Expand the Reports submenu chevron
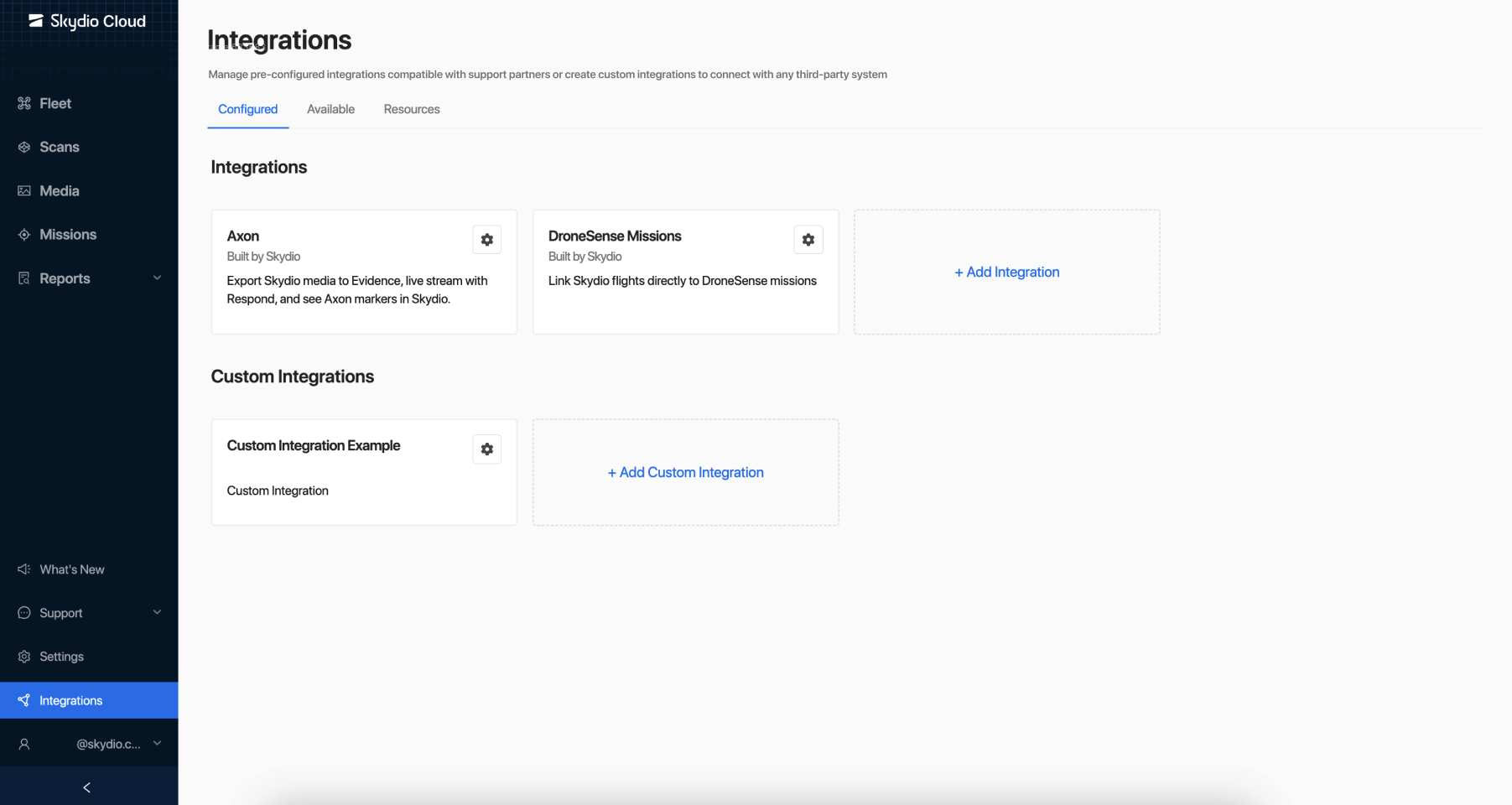Screen dimensions: 1512x805 click(x=157, y=278)
